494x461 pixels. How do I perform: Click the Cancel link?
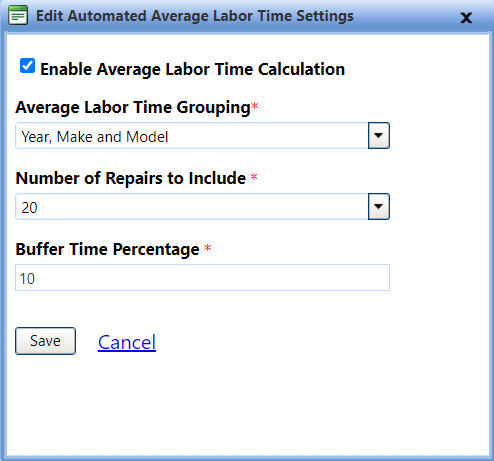pos(127,342)
